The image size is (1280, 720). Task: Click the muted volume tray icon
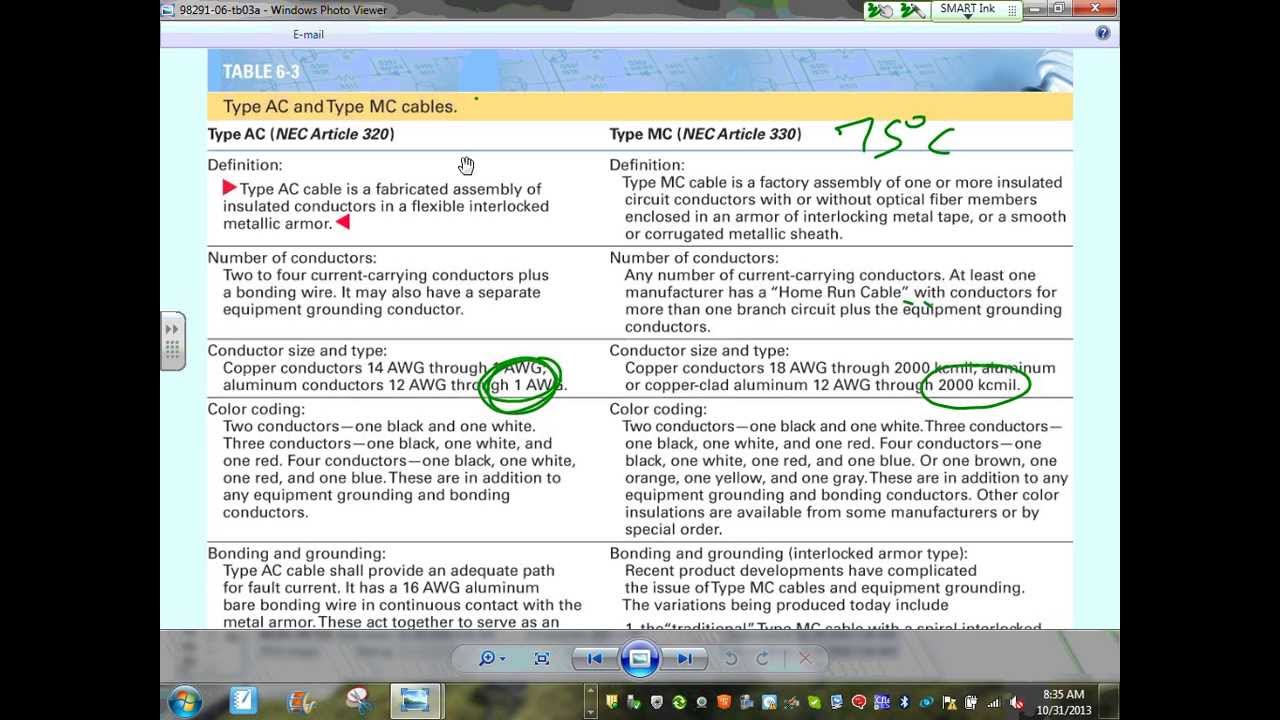[x=1016, y=702]
